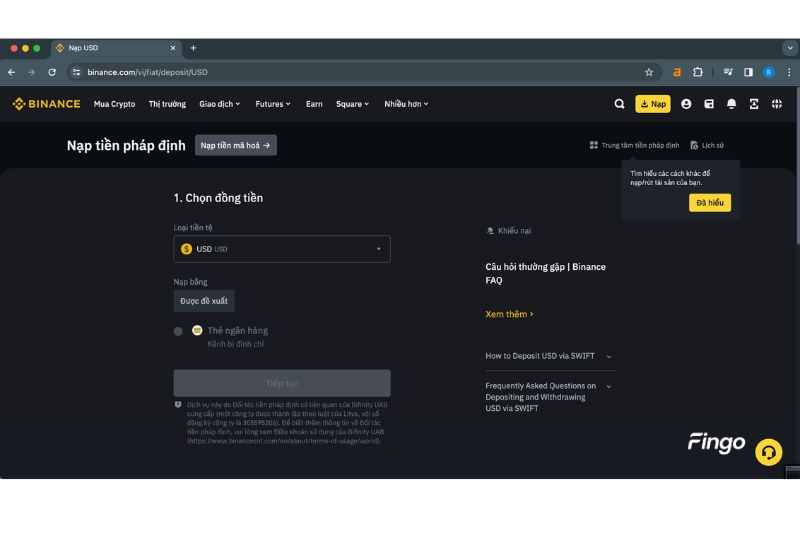Screen dimensions: 800x533
Task: Open Mua Crypto menu item
Action: (114, 104)
